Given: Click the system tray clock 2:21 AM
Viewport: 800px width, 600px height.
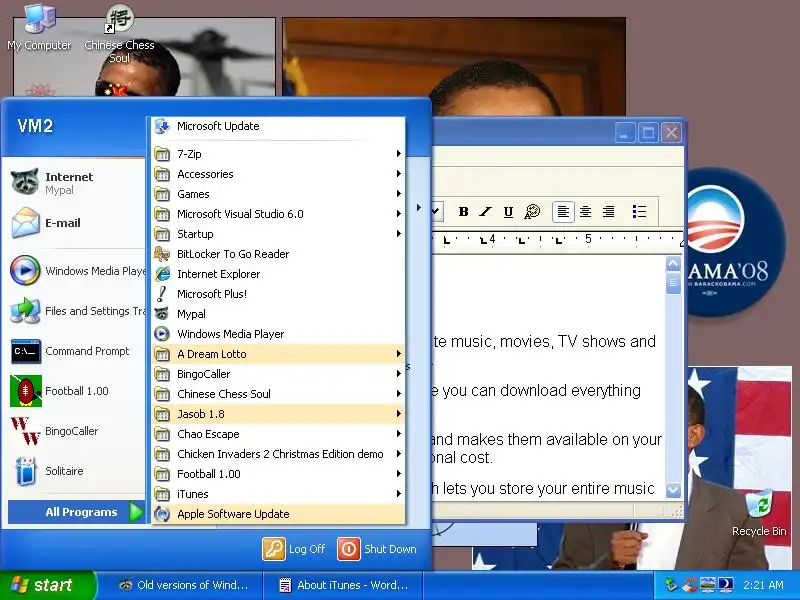Looking at the screenshot, I should point(763,585).
